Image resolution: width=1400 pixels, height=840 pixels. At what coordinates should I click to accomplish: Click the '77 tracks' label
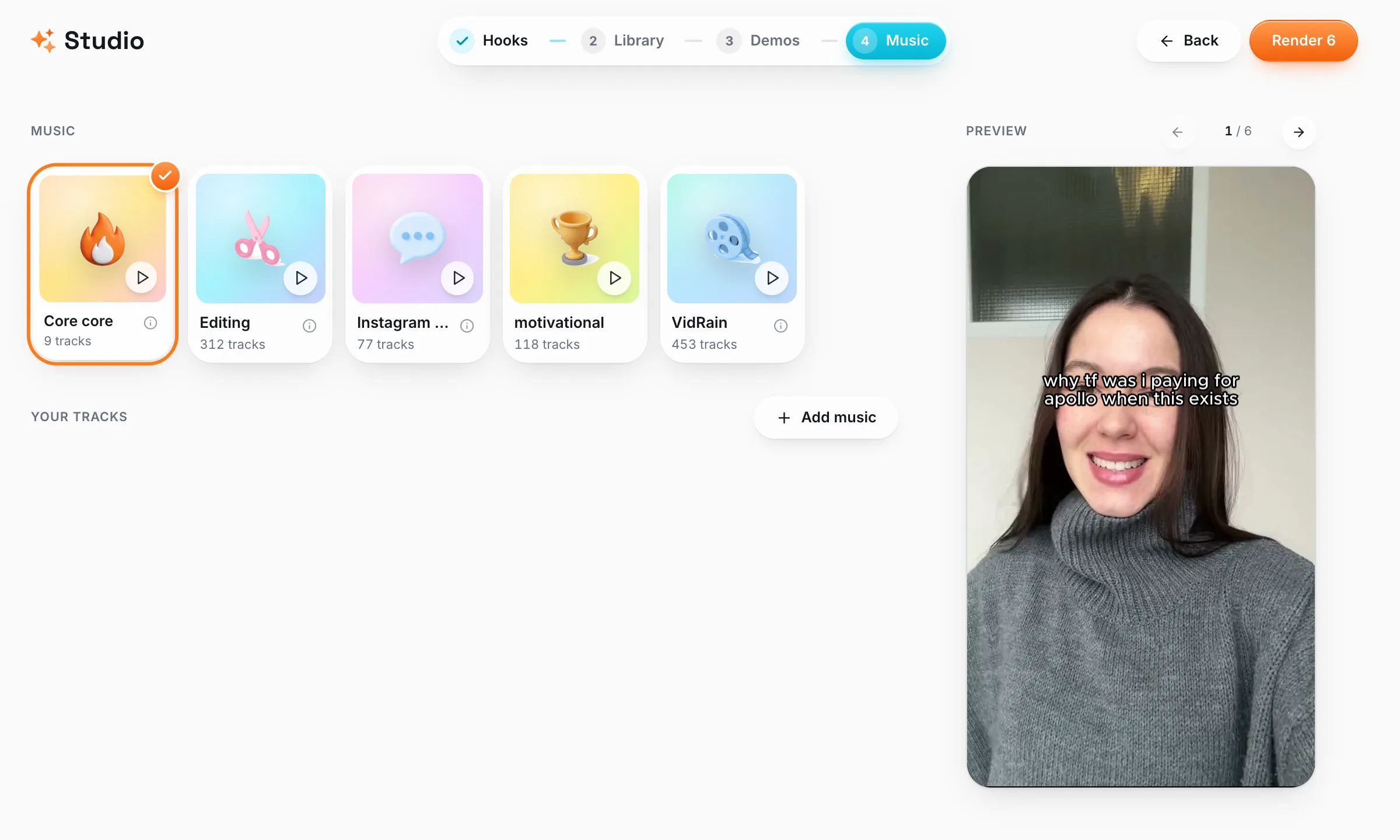coord(386,344)
